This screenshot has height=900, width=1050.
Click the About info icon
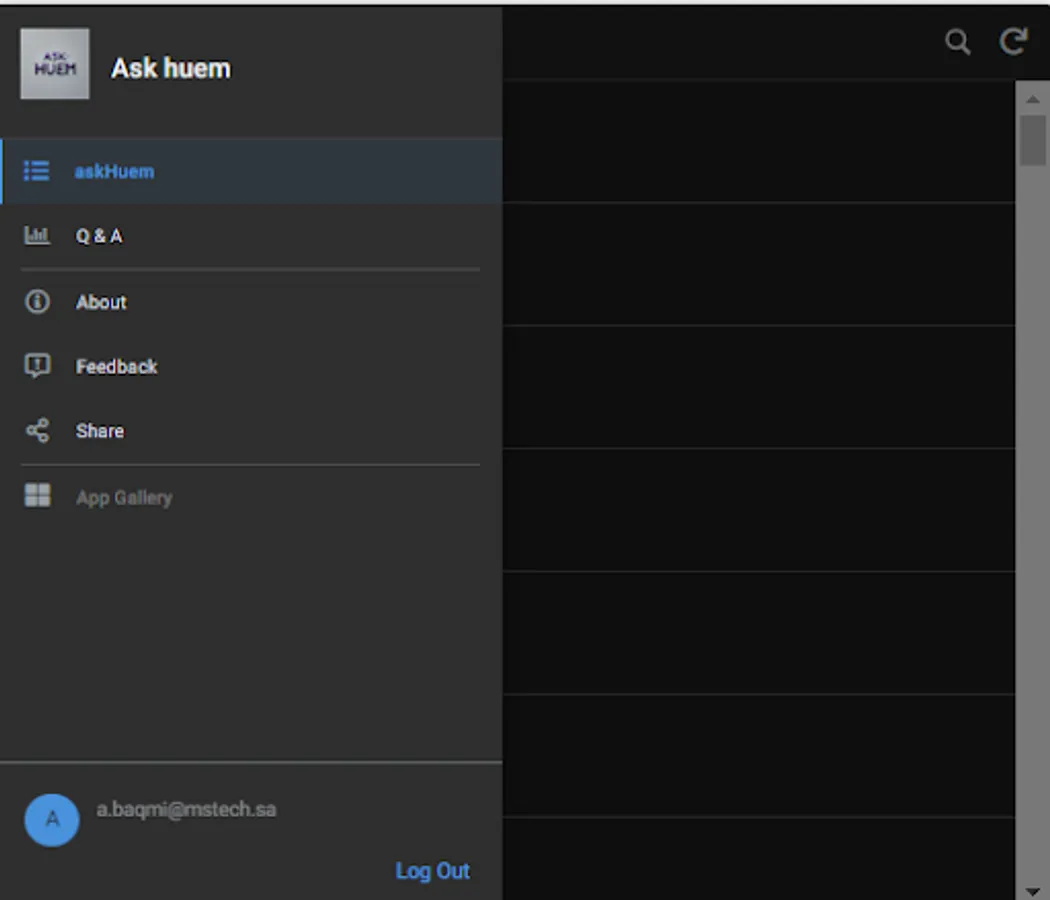[x=37, y=302]
